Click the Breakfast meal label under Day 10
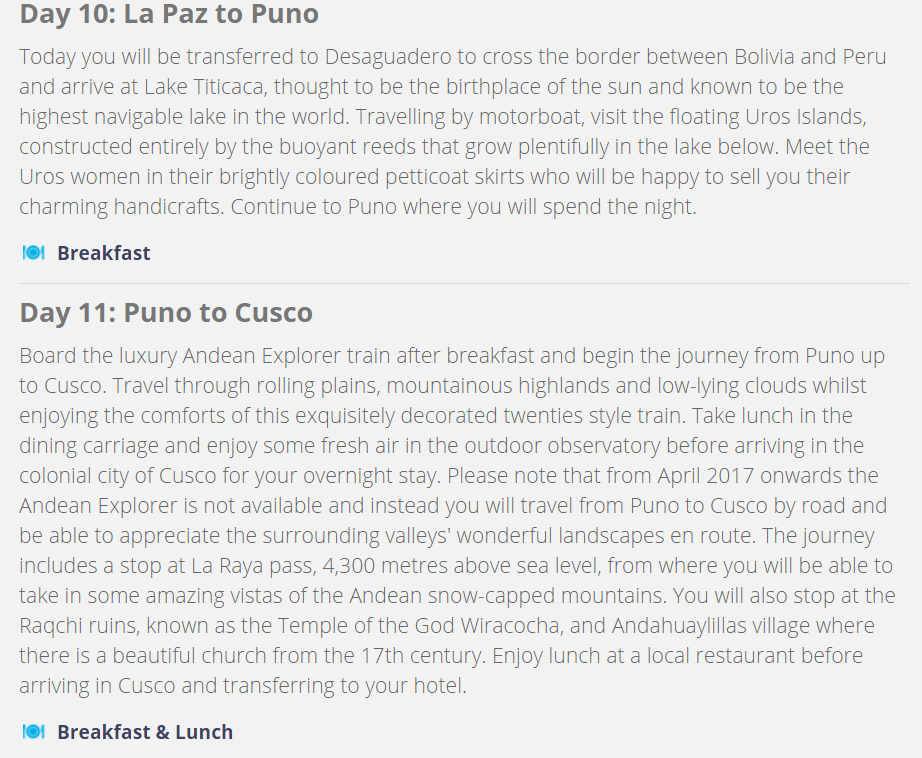This screenshot has width=922, height=758. [x=103, y=253]
